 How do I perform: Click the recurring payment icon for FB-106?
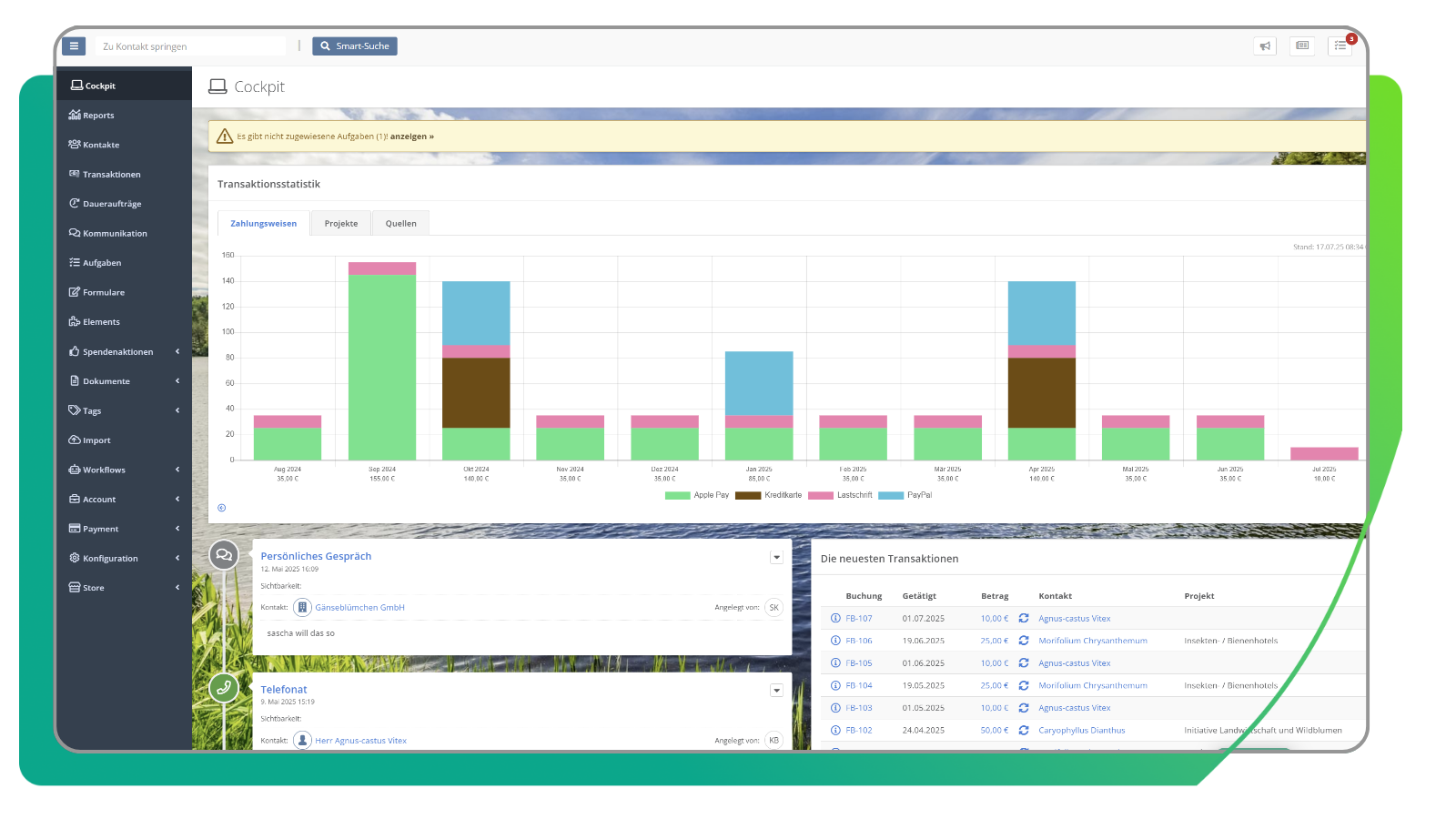pyautogui.click(x=1024, y=641)
